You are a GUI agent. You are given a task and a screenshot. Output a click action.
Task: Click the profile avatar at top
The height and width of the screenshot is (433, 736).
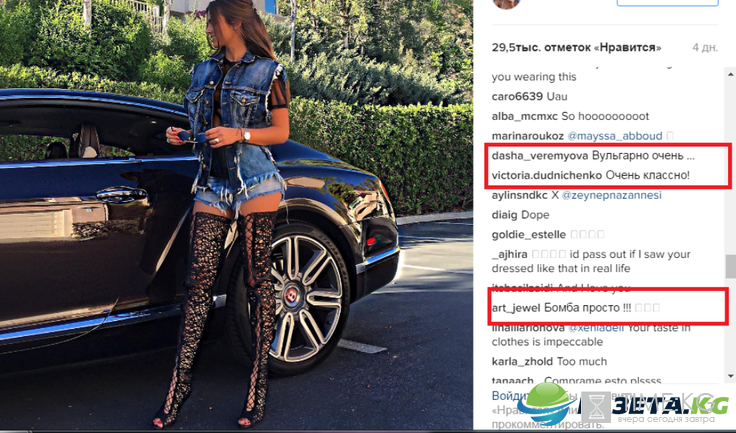(x=506, y=4)
